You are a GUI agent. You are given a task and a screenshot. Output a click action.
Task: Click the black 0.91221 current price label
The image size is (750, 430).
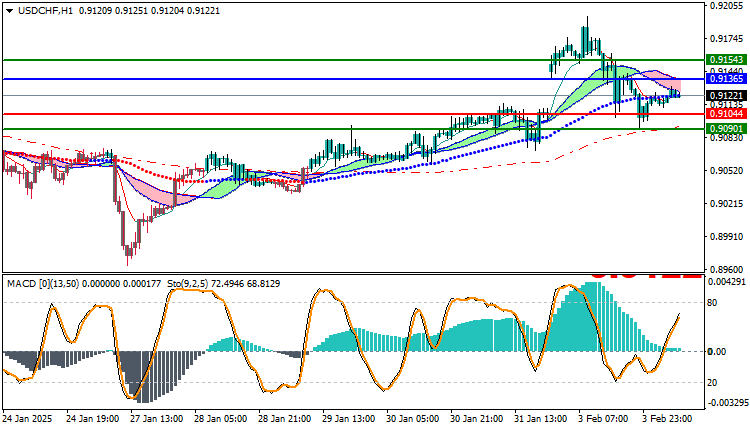tap(727, 96)
